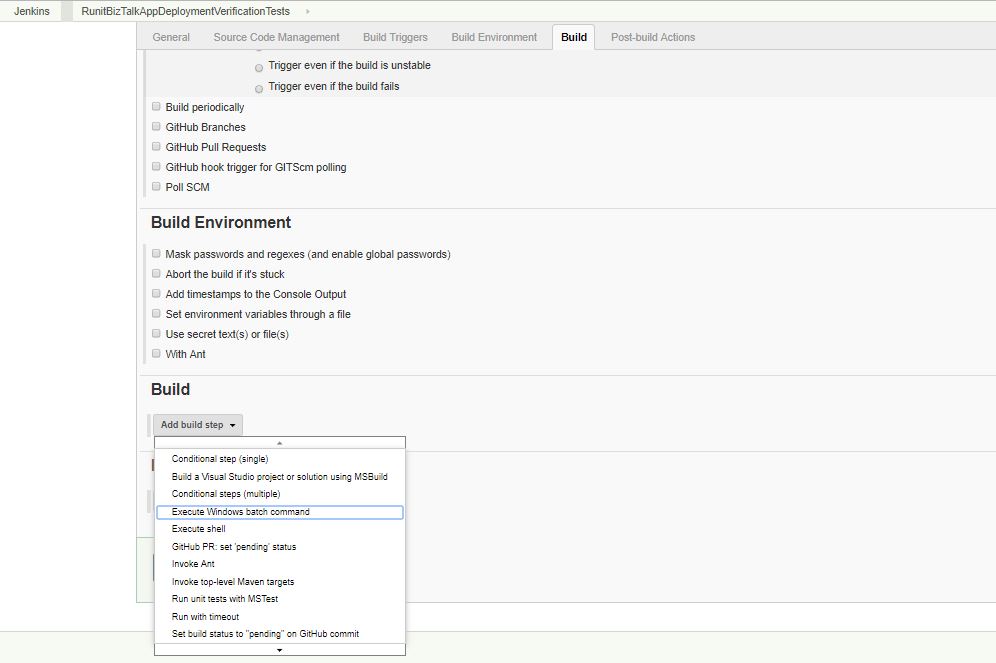Image resolution: width=996 pixels, height=663 pixels.
Task: Pick Build a Visual Studio project using MSBuild
Action: (279, 477)
